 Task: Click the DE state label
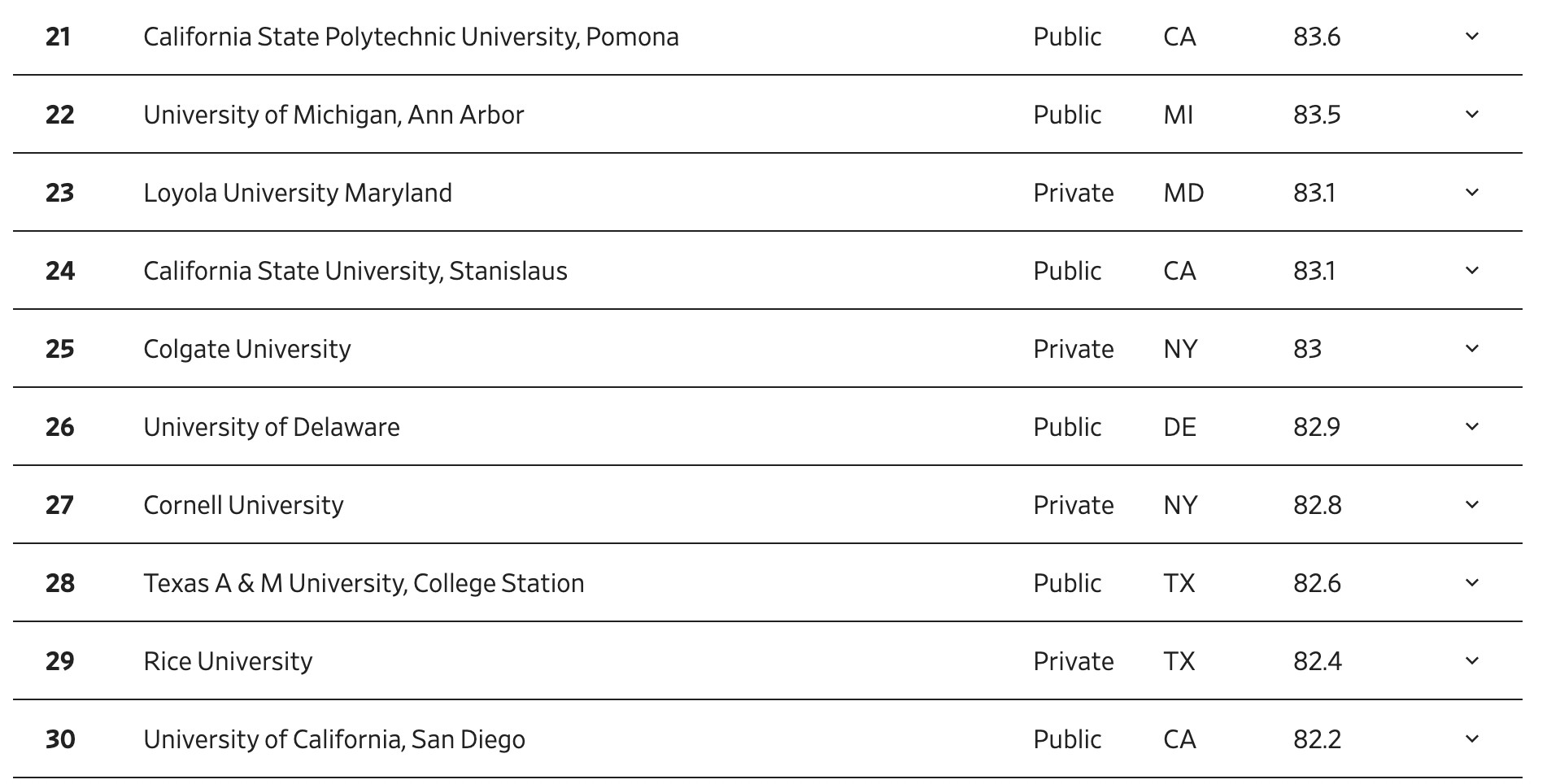1180,427
